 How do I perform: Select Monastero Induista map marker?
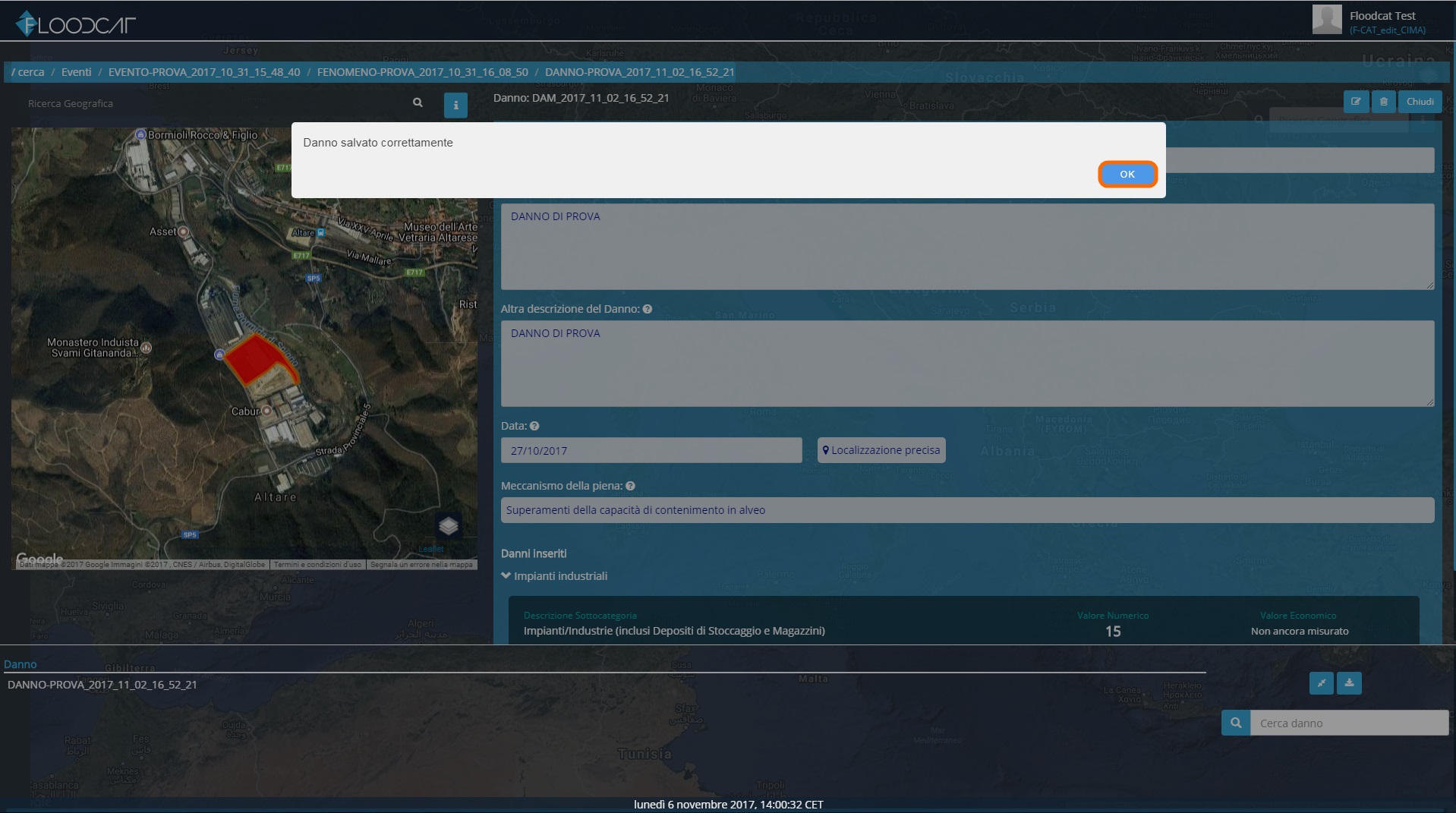tap(147, 348)
